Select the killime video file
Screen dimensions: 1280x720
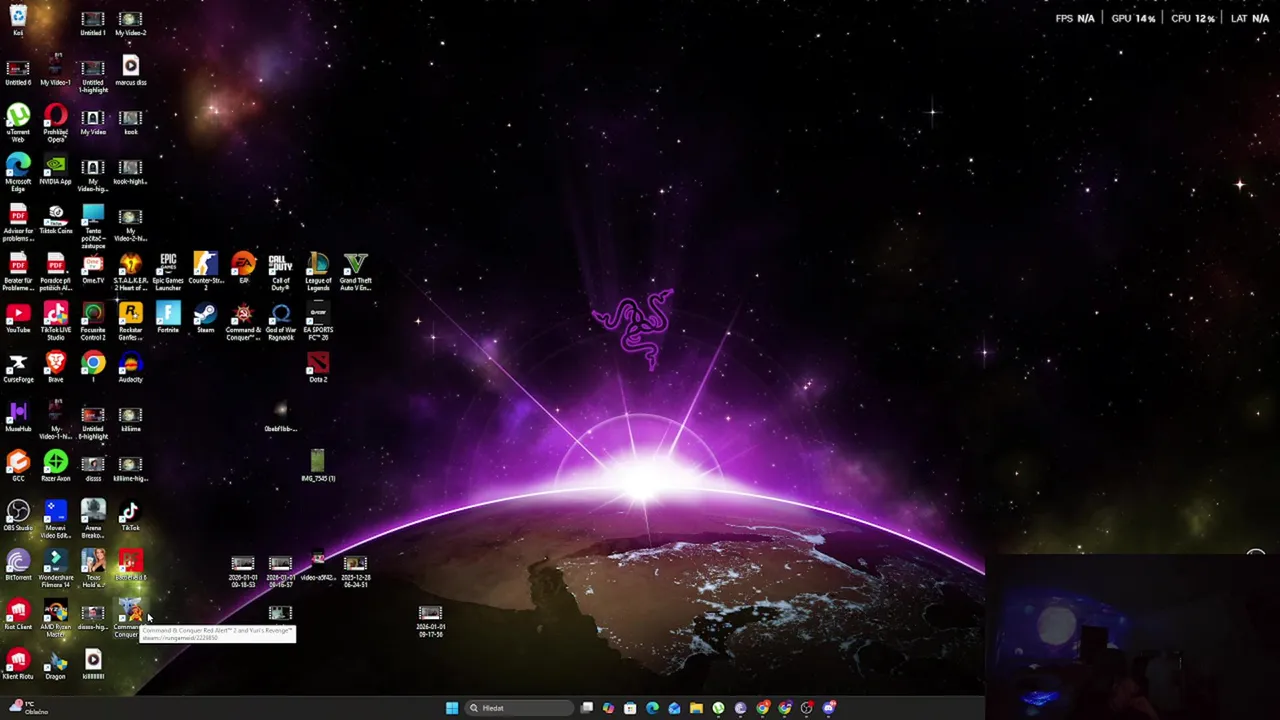[130, 417]
